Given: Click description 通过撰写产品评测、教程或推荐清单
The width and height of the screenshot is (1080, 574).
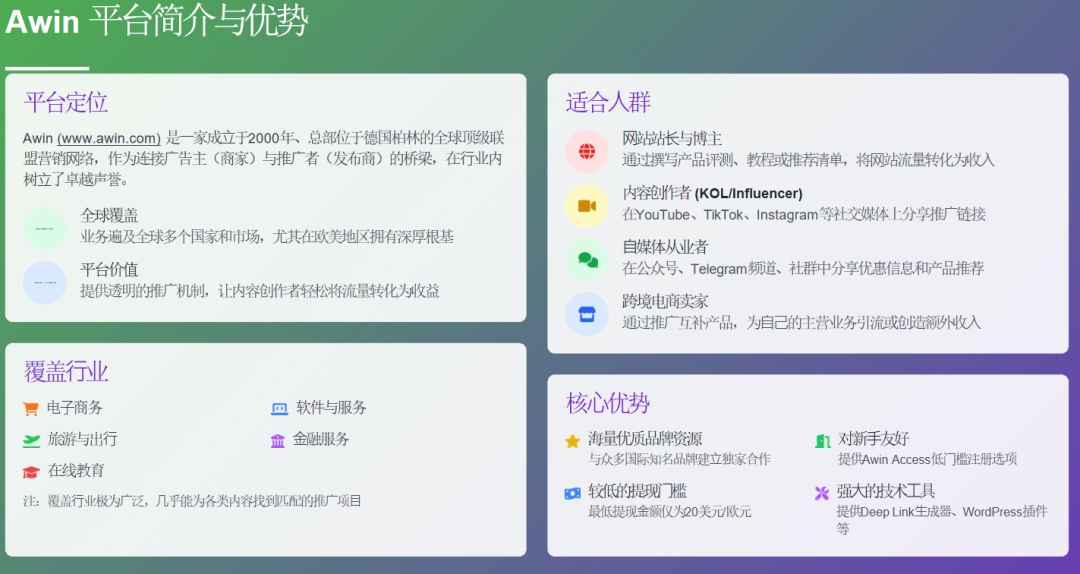Looking at the screenshot, I should coord(808,160).
